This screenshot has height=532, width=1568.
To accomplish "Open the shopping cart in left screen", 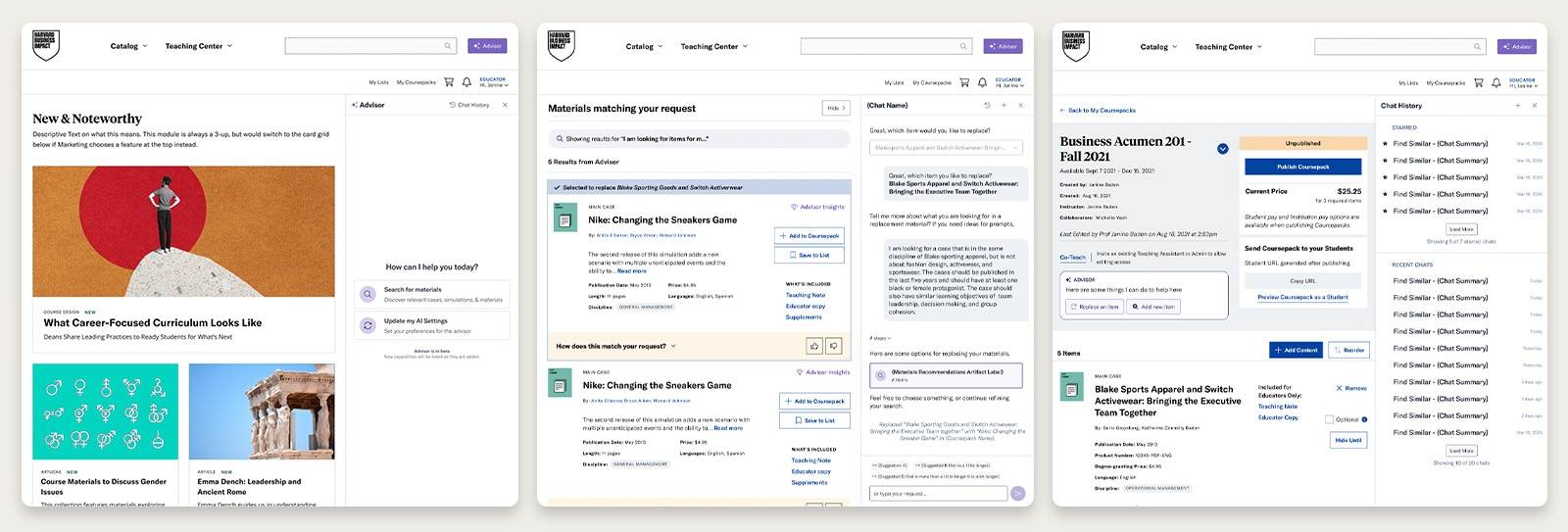I will pyautogui.click(x=449, y=82).
